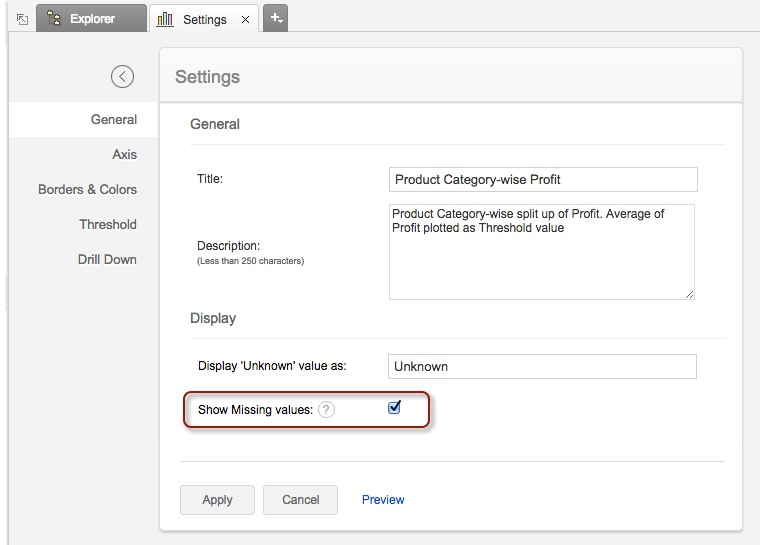Open the Drill Down settings section
Image resolution: width=760 pixels, height=545 pixels.
(107, 259)
